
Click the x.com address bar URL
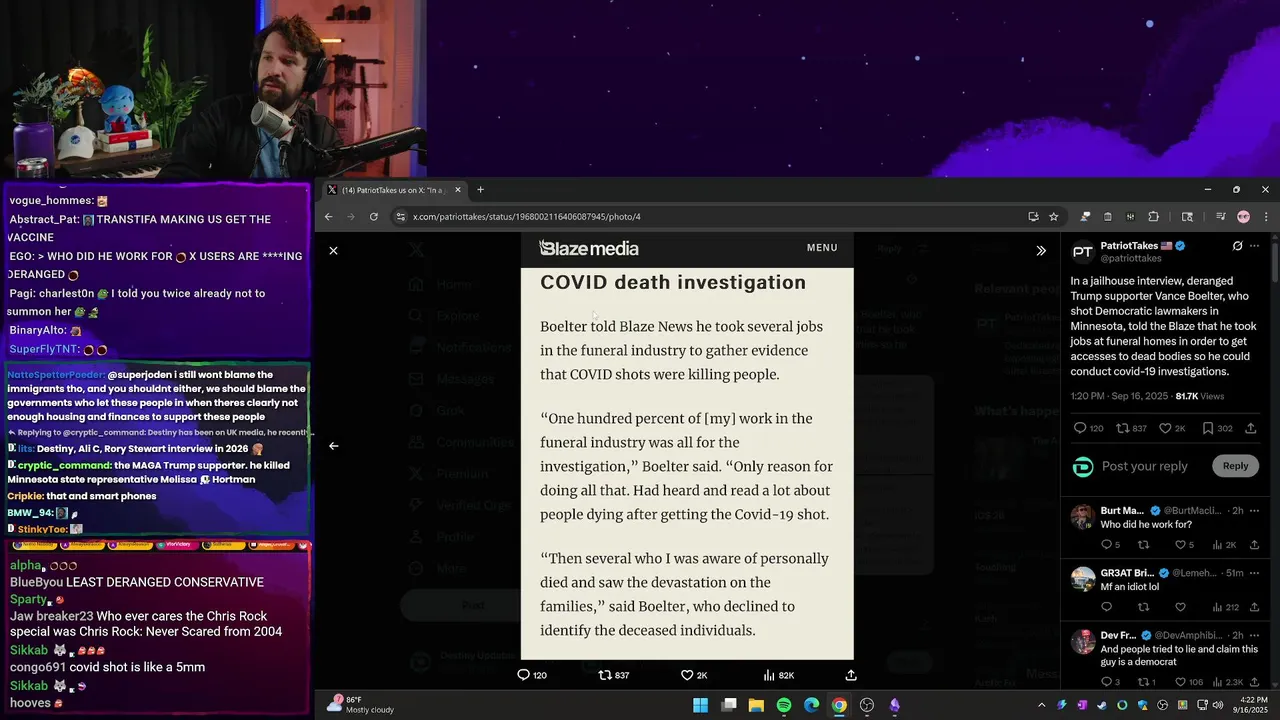527,217
